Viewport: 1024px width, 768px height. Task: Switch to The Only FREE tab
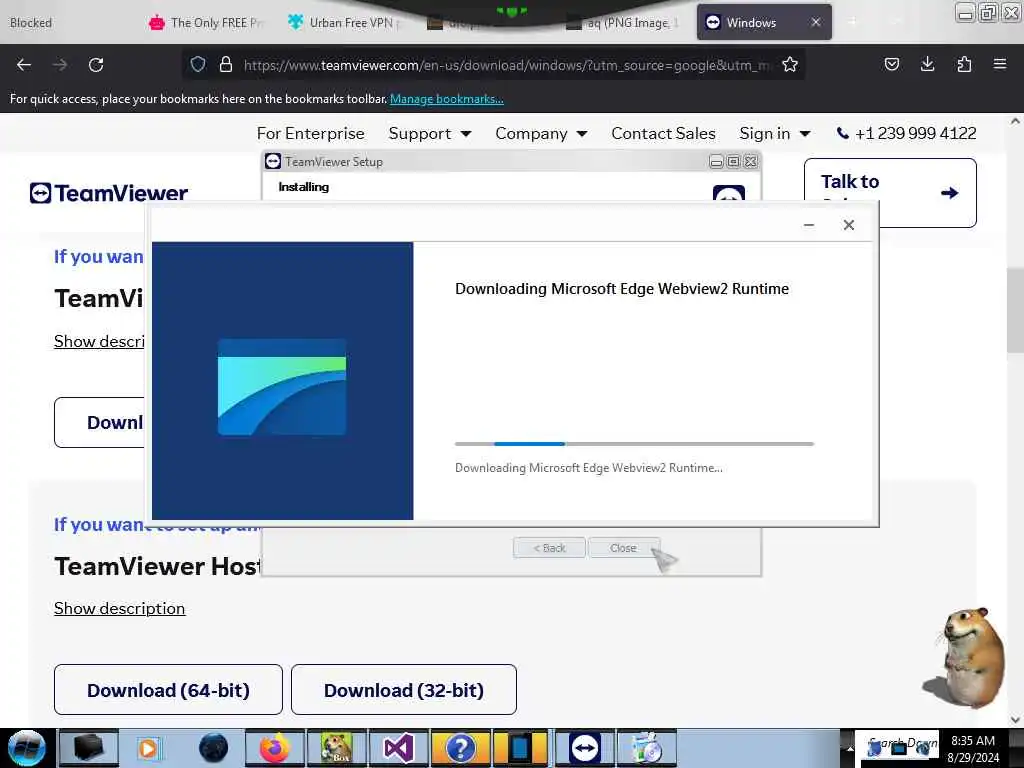[208, 23]
